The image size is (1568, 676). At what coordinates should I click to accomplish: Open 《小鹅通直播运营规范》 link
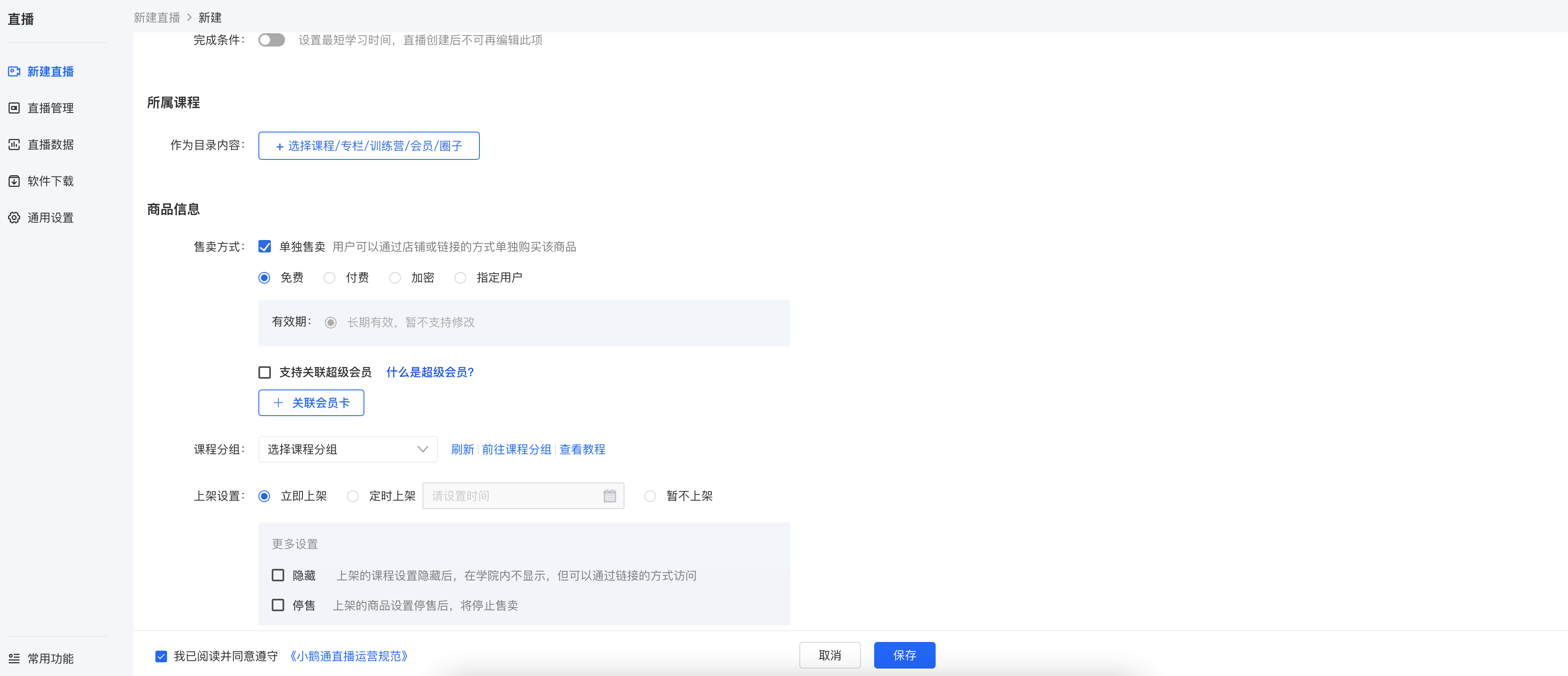click(x=349, y=656)
